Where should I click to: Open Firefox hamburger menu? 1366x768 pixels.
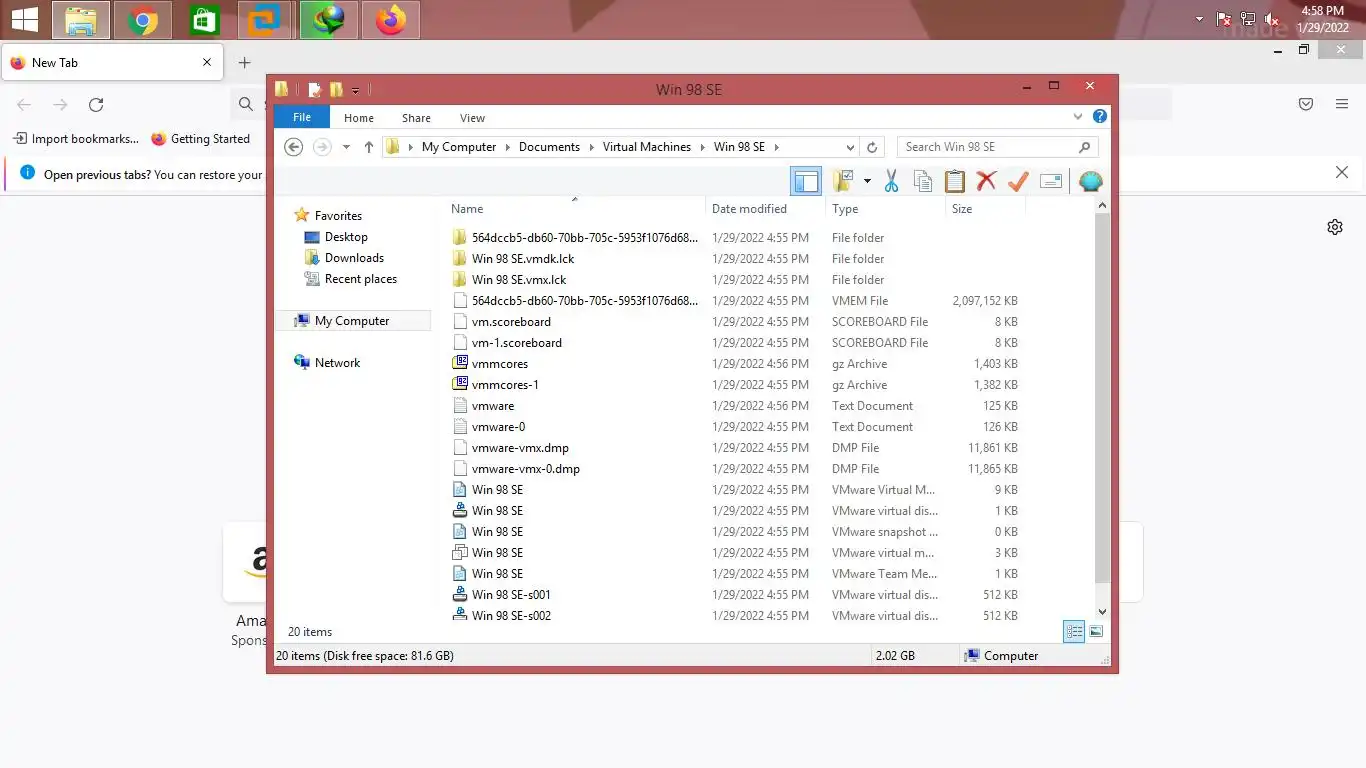1342,104
